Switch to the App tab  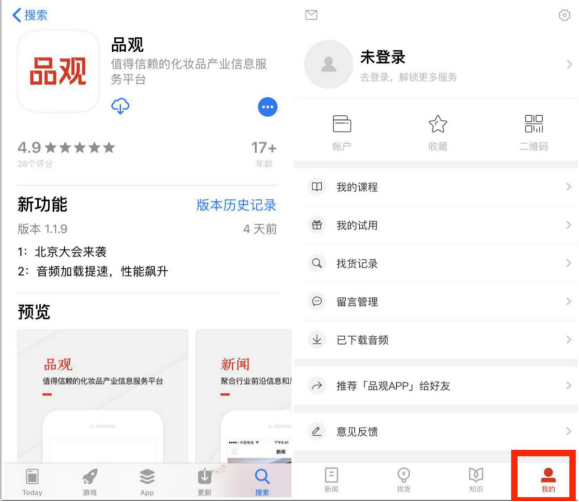pos(147,482)
